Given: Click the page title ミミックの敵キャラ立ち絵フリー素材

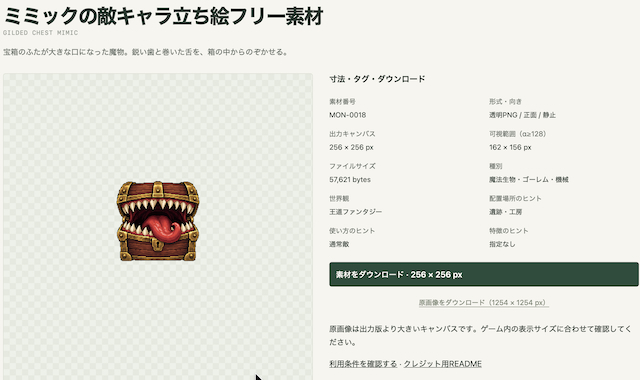Looking at the screenshot, I should [x=163, y=16].
